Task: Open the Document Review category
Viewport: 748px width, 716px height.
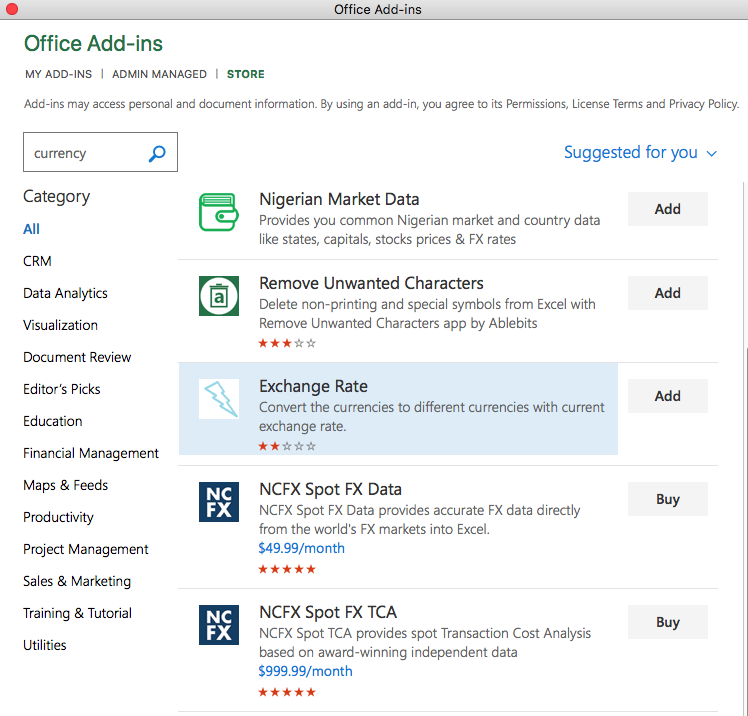Action: click(x=77, y=357)
